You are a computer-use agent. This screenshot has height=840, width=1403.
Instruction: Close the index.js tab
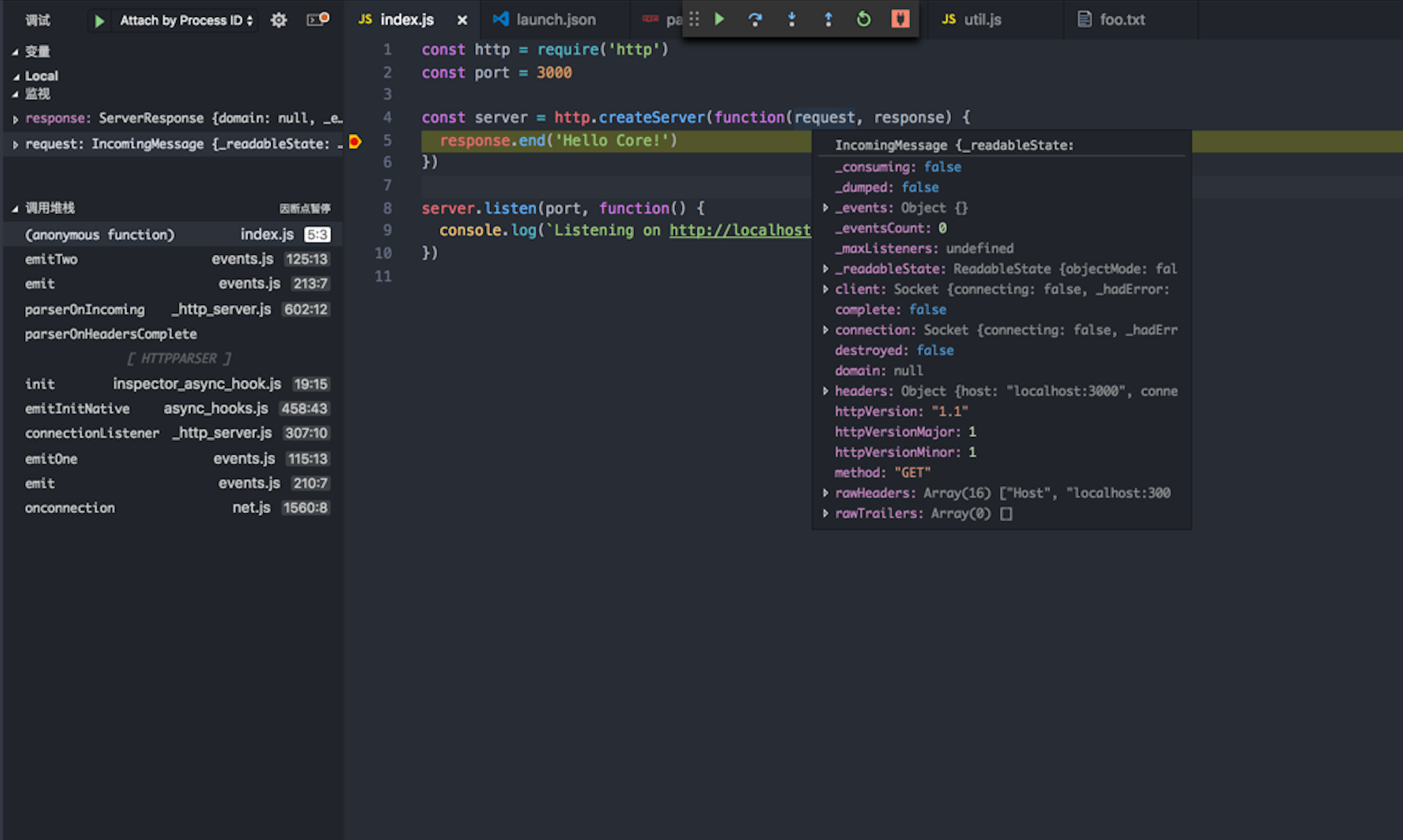pos(462,20)
